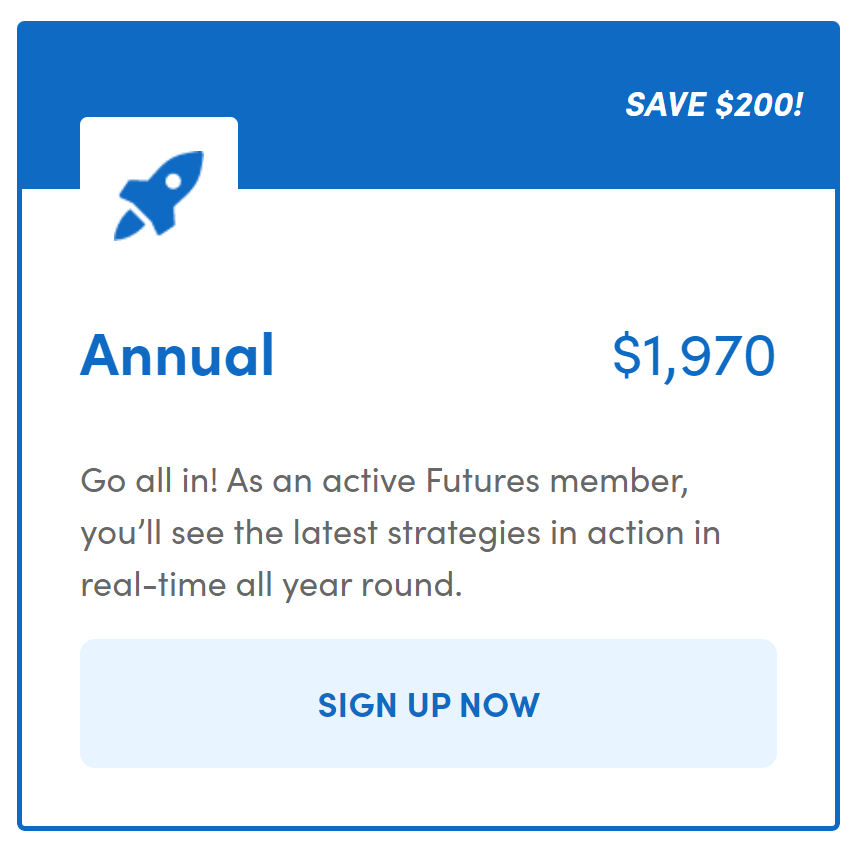Click the word Futures in the description
Image resolution: width=864 pixels, height=857 pixels.
482,481
